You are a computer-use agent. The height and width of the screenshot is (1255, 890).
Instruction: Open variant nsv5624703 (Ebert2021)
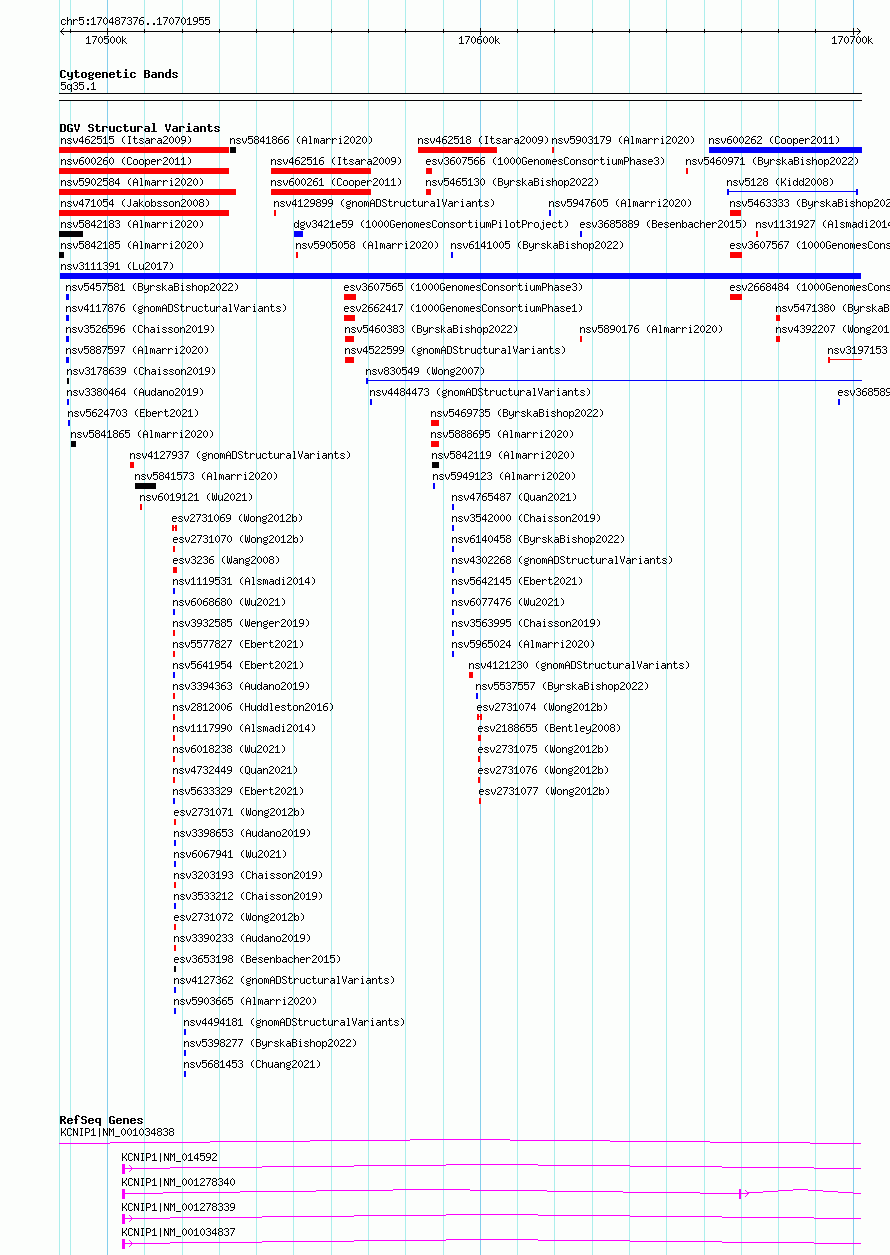click(133, 413)
